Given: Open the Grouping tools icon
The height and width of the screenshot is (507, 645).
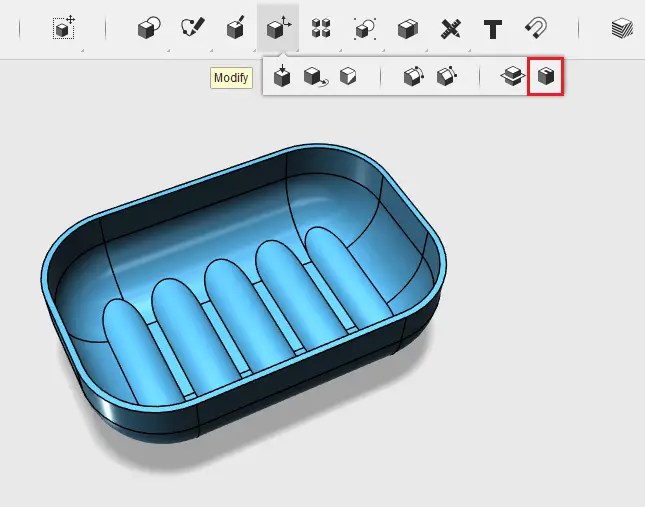Looking at the screenshot, I should [365, 28].
